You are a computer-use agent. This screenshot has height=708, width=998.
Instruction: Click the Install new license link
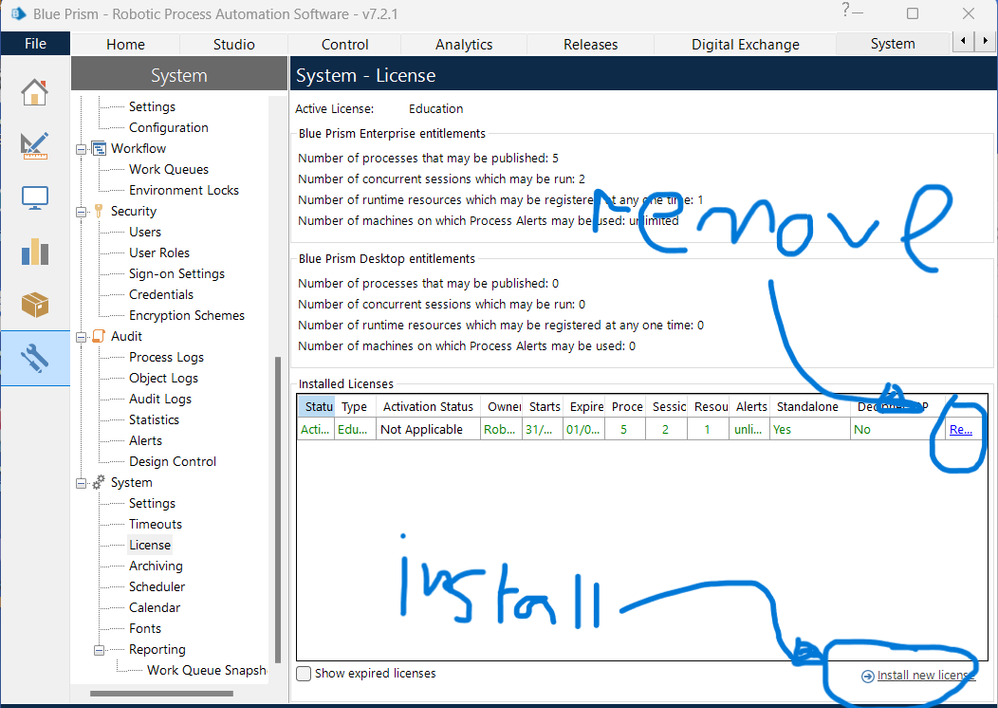point(925,676)
